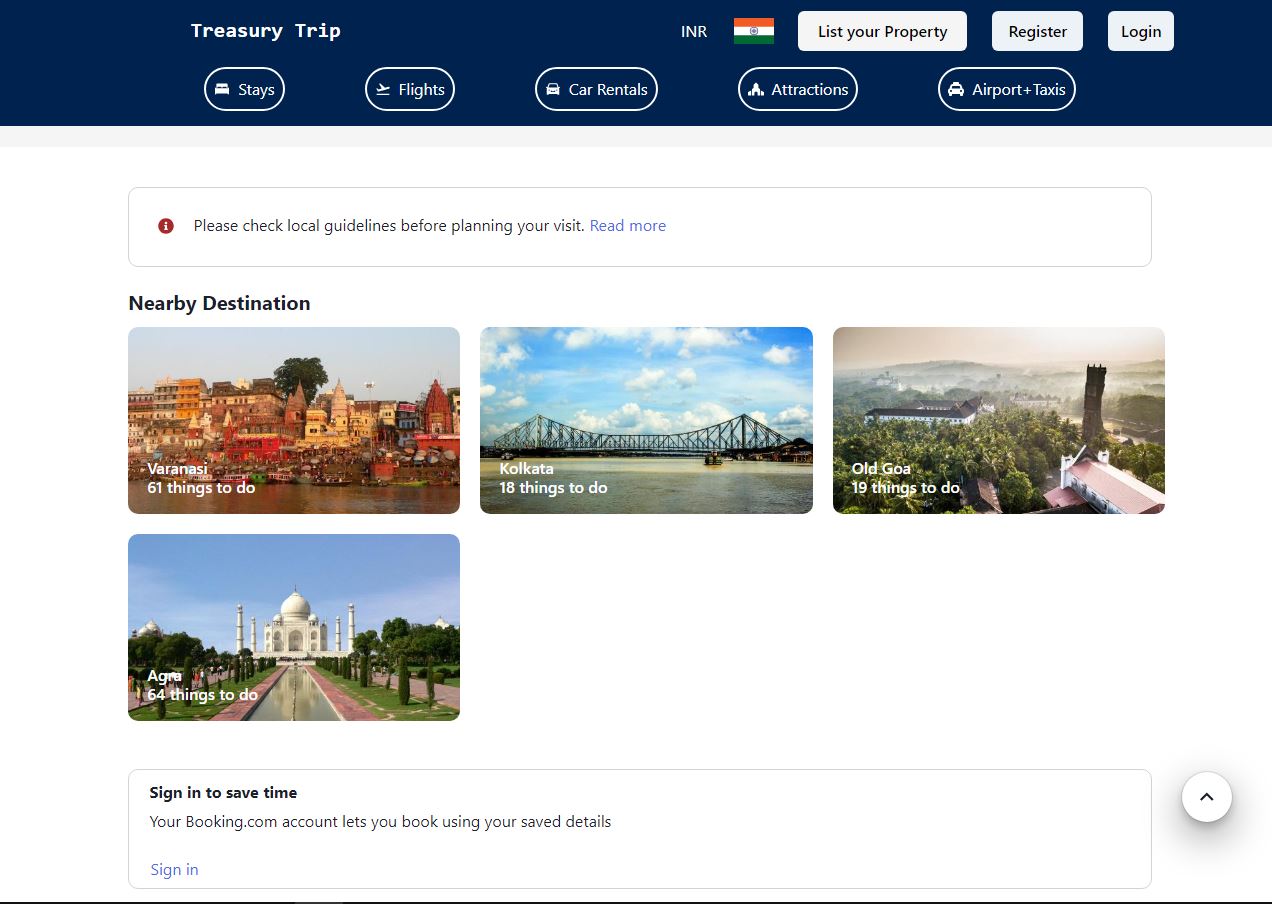Click the Sign in link
The image size is (1272, 904).
pos(174,869)
